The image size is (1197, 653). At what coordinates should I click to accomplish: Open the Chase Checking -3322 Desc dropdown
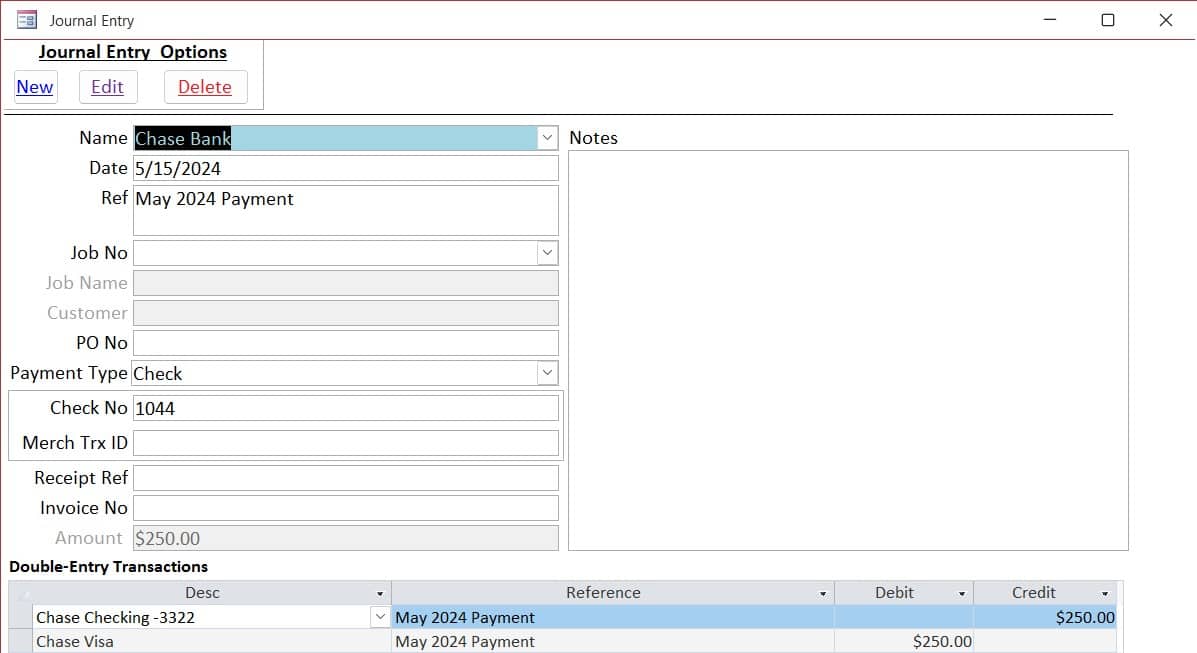click(379, 616)
